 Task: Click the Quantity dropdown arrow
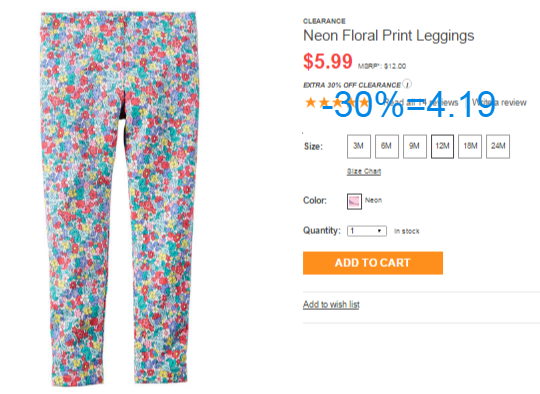pyautogui.click(x=379, y=231)
